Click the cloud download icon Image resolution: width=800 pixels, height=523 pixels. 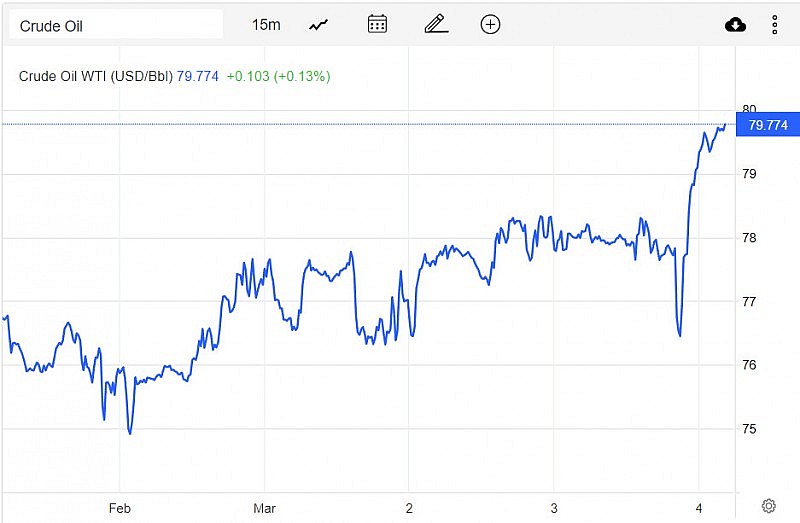tap(735, 25)
